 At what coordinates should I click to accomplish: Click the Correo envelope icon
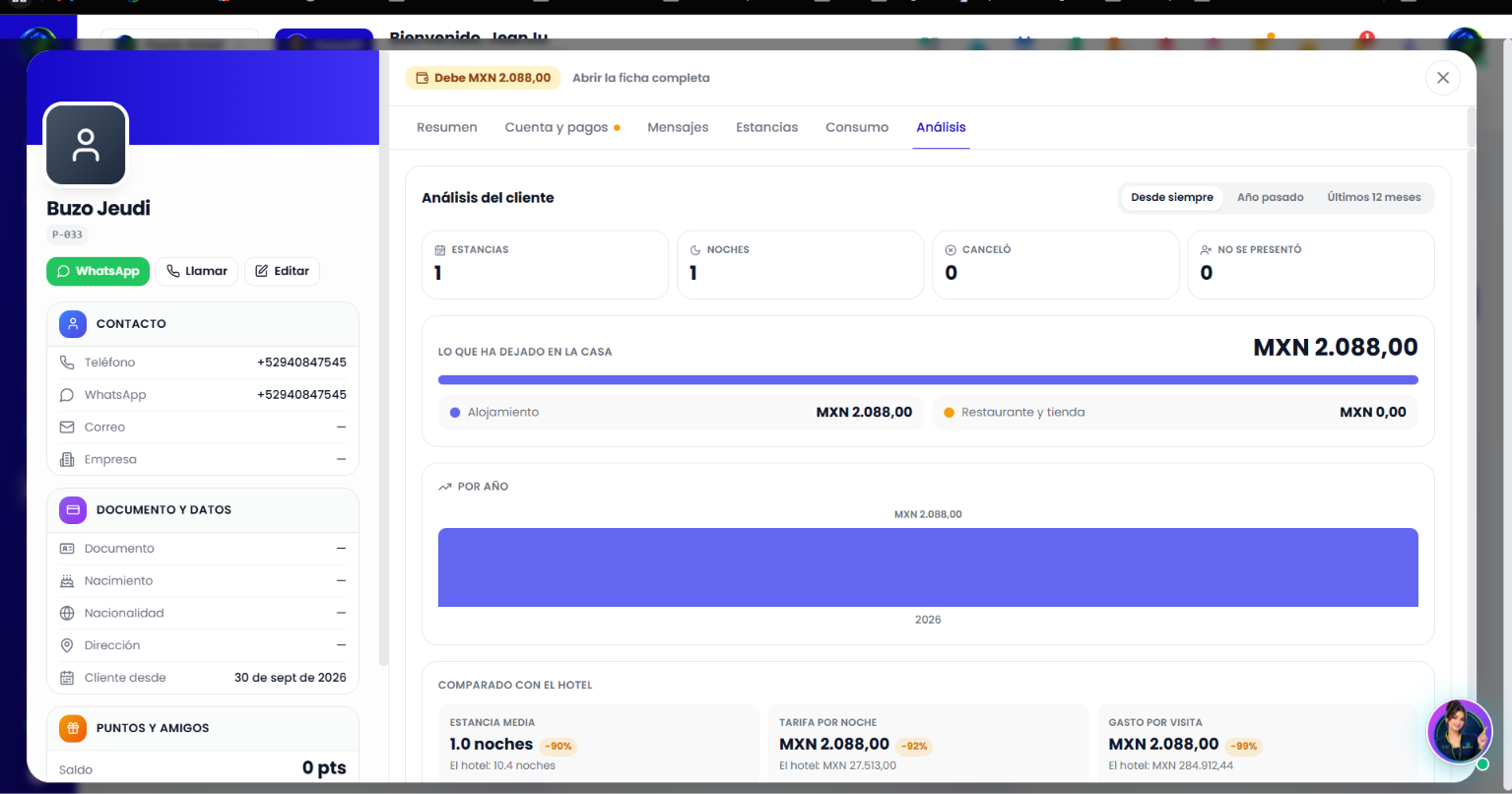pyautogui.click(x=67, y=428)
